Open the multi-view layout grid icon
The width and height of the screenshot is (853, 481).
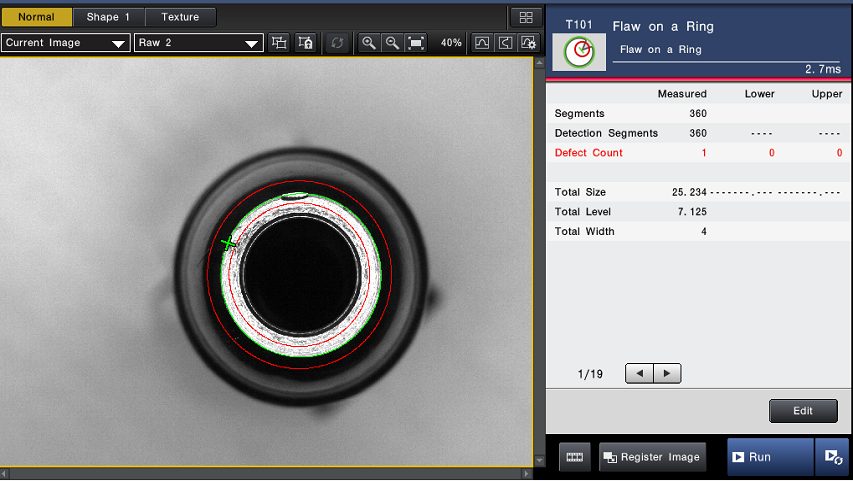(x=526, y=17)
